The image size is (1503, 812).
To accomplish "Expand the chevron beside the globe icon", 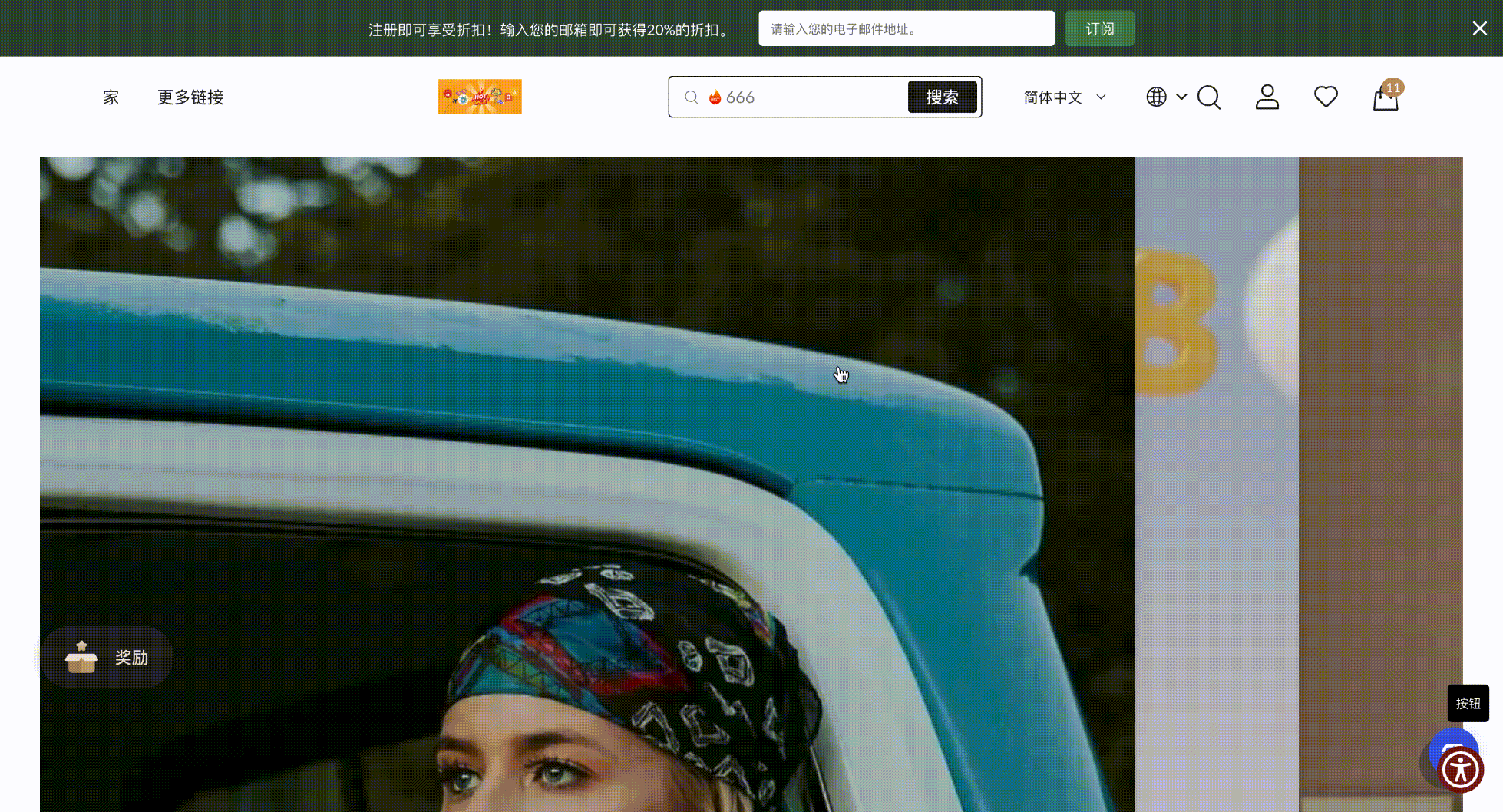I will [x=1181, y=97].
